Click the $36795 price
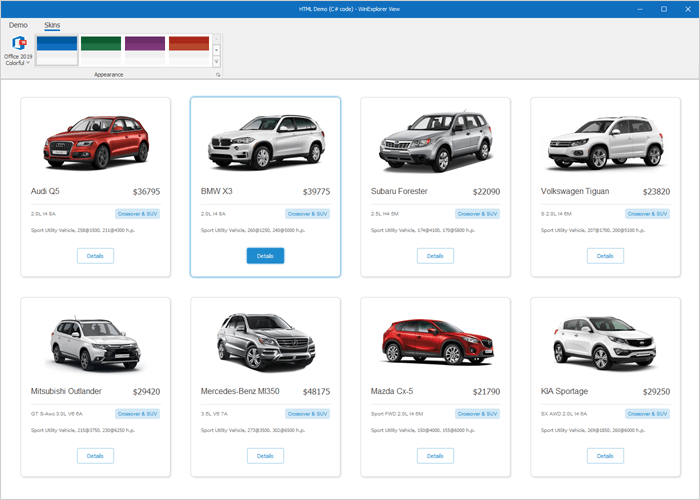This screenshot has width=700, height=500. (x=146, y=192)
